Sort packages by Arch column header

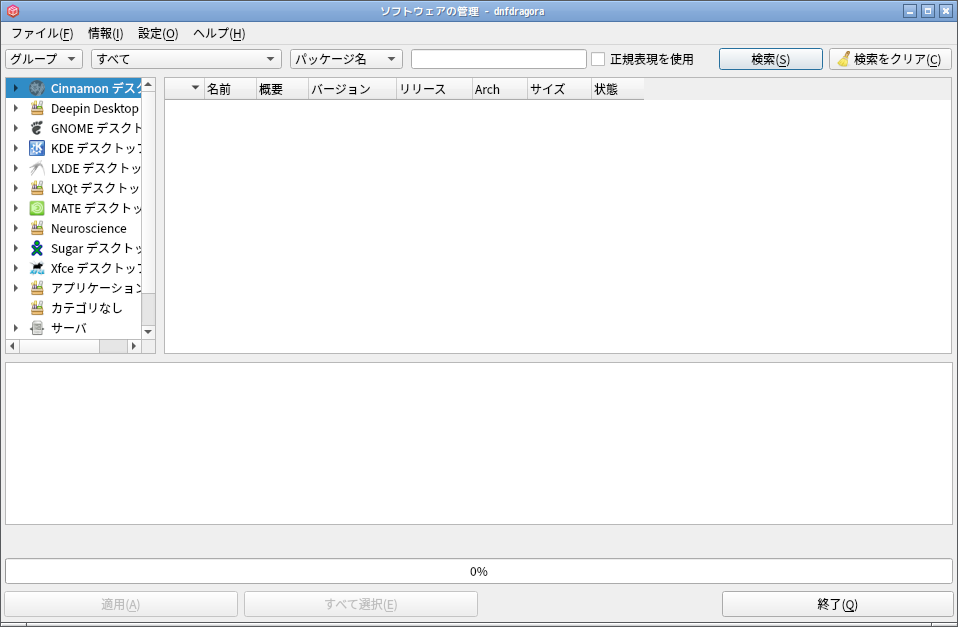pyautogui.click(x=500, y=89)
